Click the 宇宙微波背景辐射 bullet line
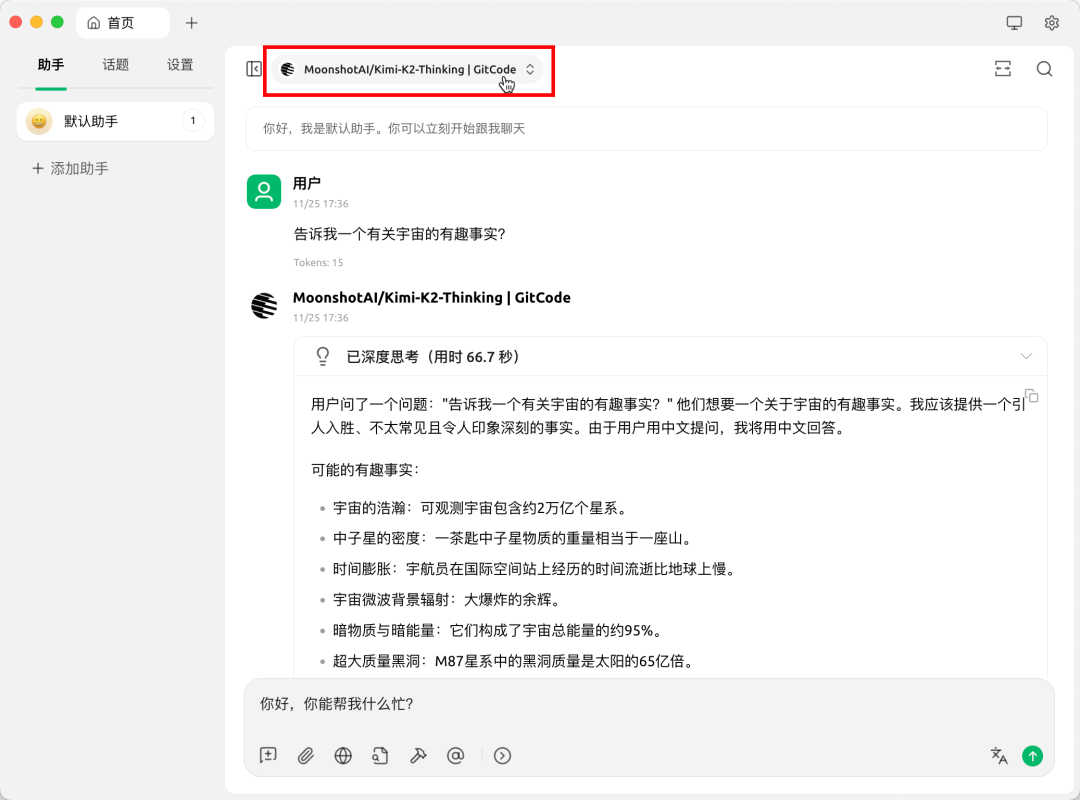The image size is (1080, 800). tap(446, 599)
